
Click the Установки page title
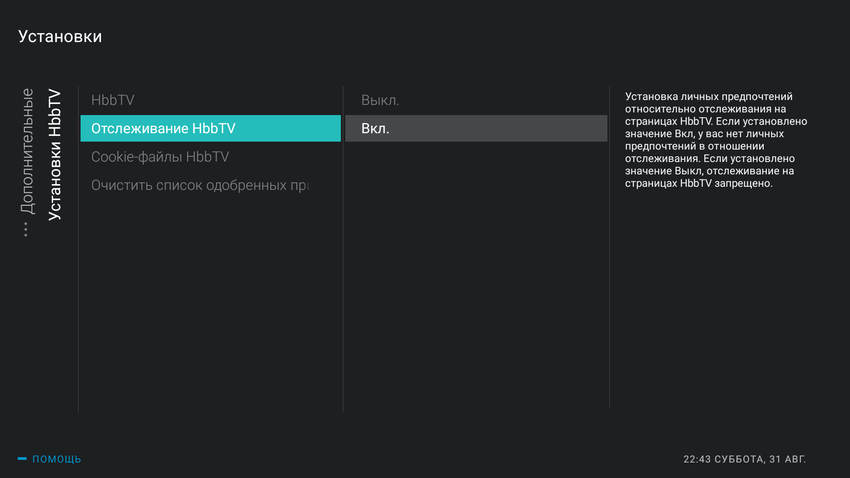(60, 37)
